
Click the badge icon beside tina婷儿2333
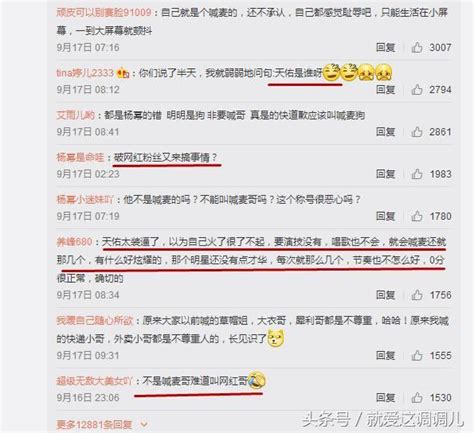click(x=123, y=73)
